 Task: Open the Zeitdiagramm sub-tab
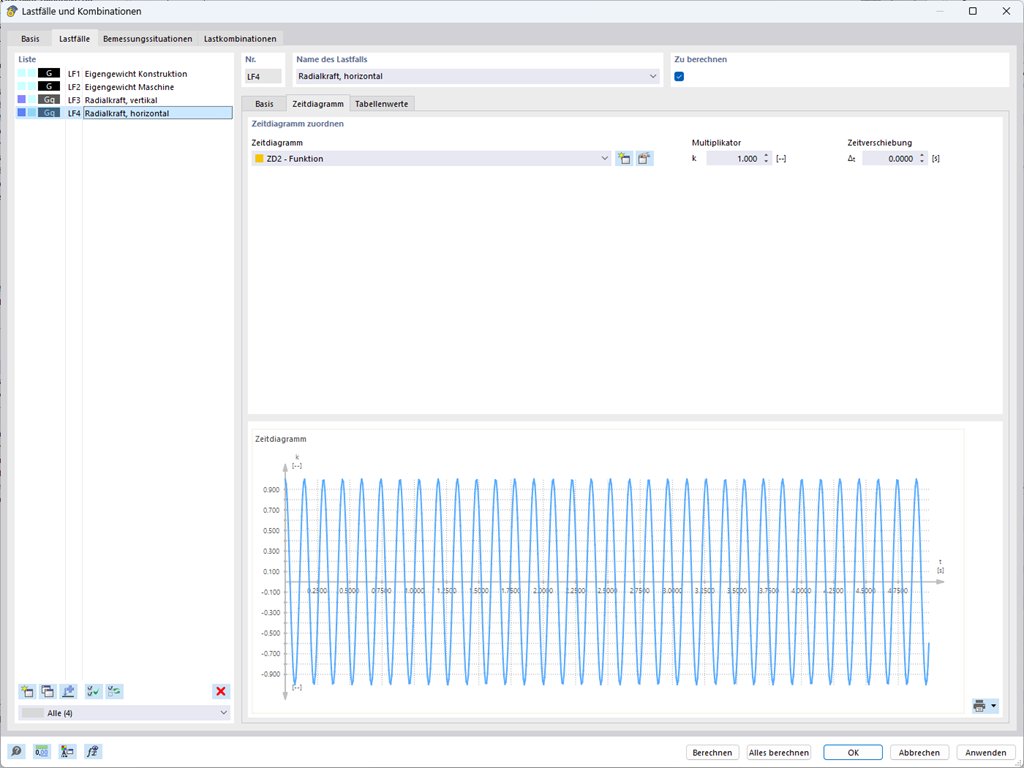(x=318, y=104)
